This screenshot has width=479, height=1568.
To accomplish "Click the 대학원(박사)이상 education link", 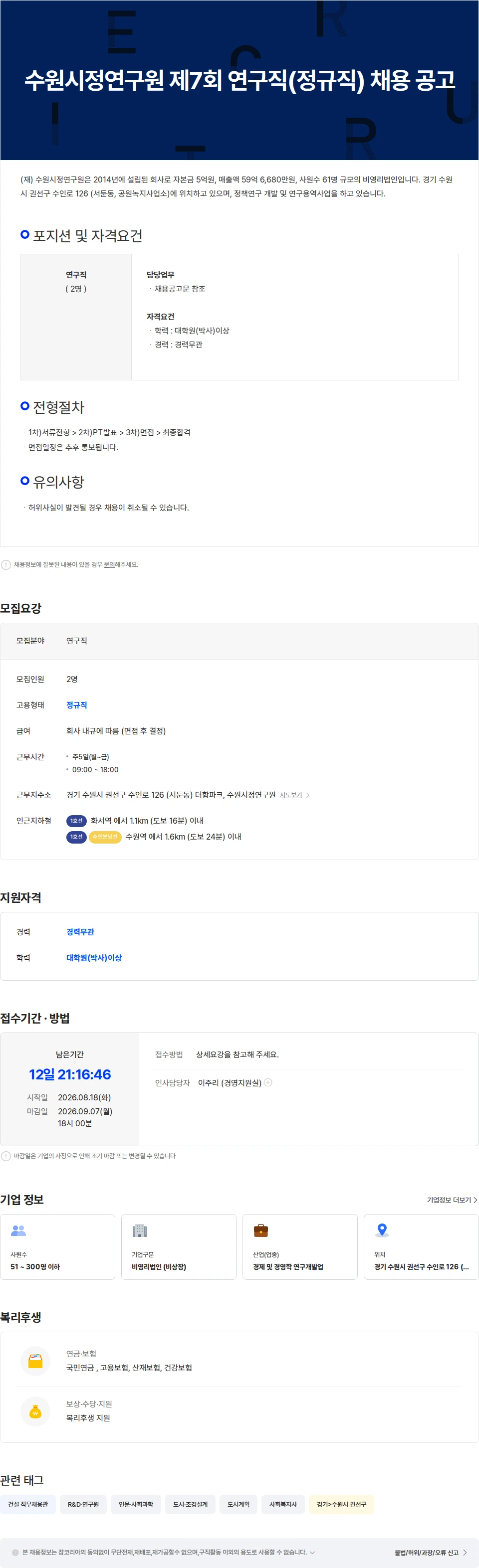I will coord(94,957).
